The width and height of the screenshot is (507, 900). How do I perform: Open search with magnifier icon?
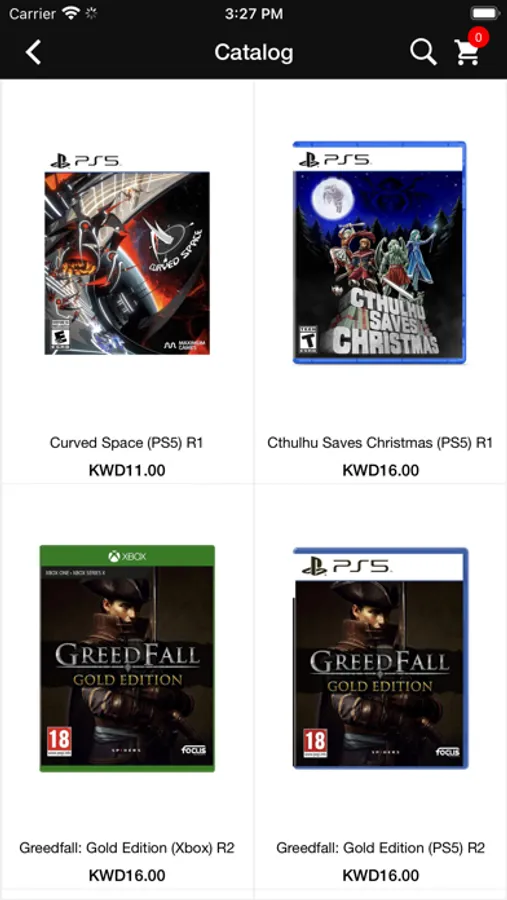(423, 52)
